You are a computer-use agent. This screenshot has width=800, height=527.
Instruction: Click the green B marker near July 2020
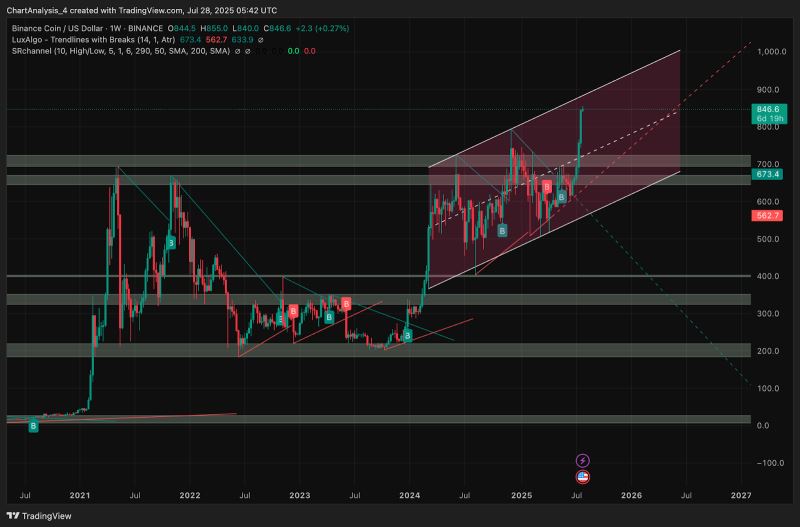pos(34,426)
